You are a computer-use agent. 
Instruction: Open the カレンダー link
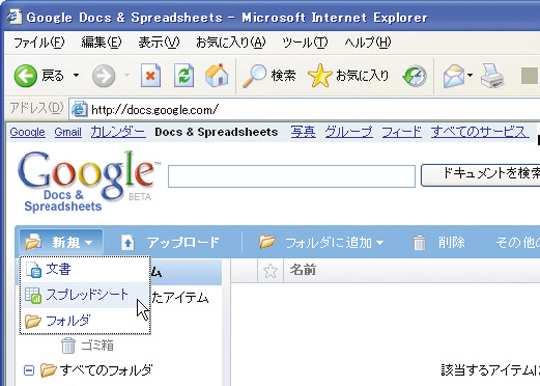(x=118, y=132)
